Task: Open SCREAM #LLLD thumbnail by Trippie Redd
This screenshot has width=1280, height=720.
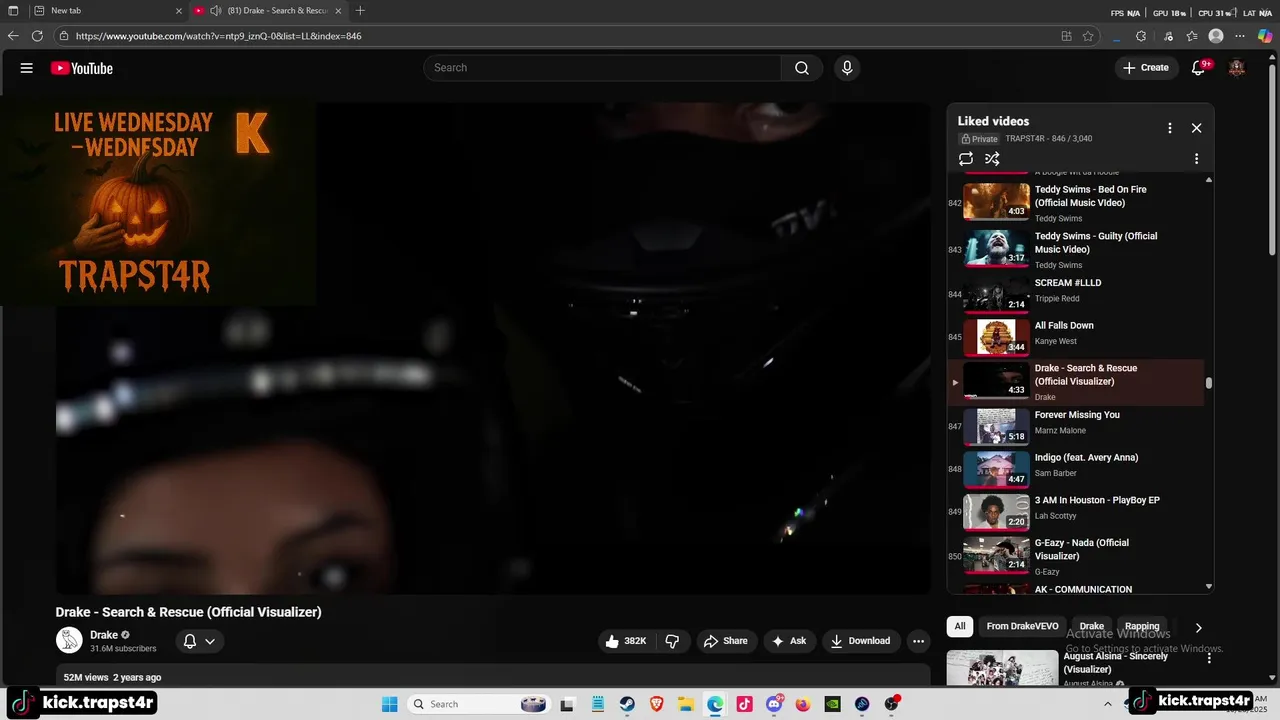Action: point(996,294)
